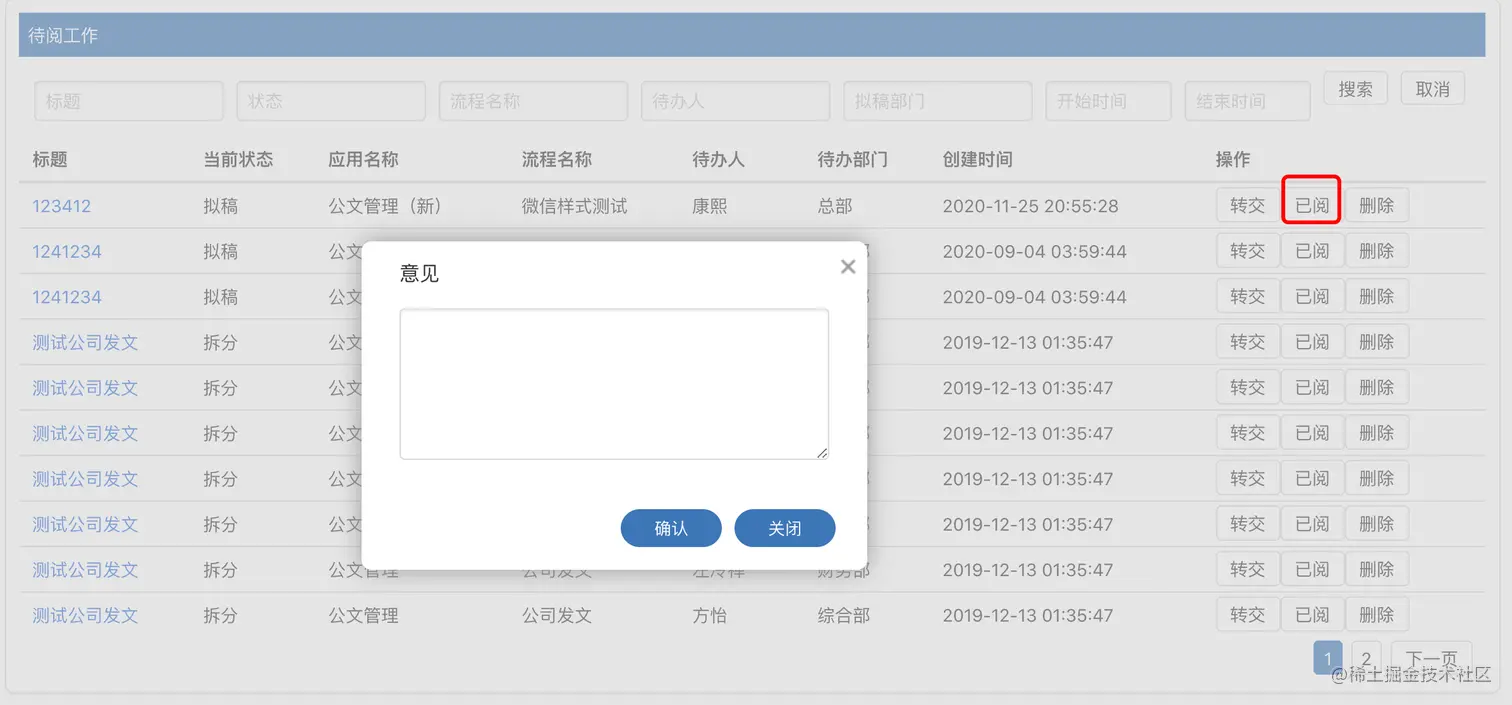This screenshot has height=705, width=1512.
Task: Click the 待办部门 column header
Action: [852, 159]
